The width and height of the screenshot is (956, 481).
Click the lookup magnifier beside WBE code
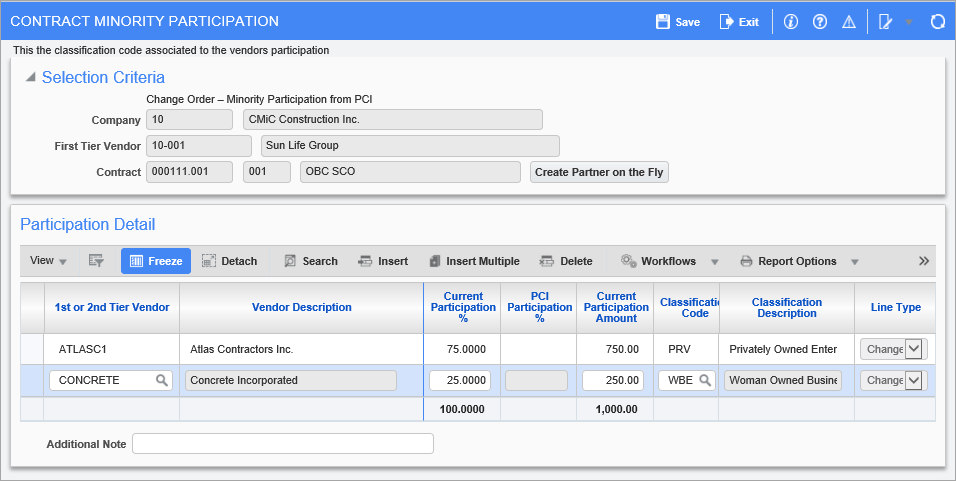point(704,380)
